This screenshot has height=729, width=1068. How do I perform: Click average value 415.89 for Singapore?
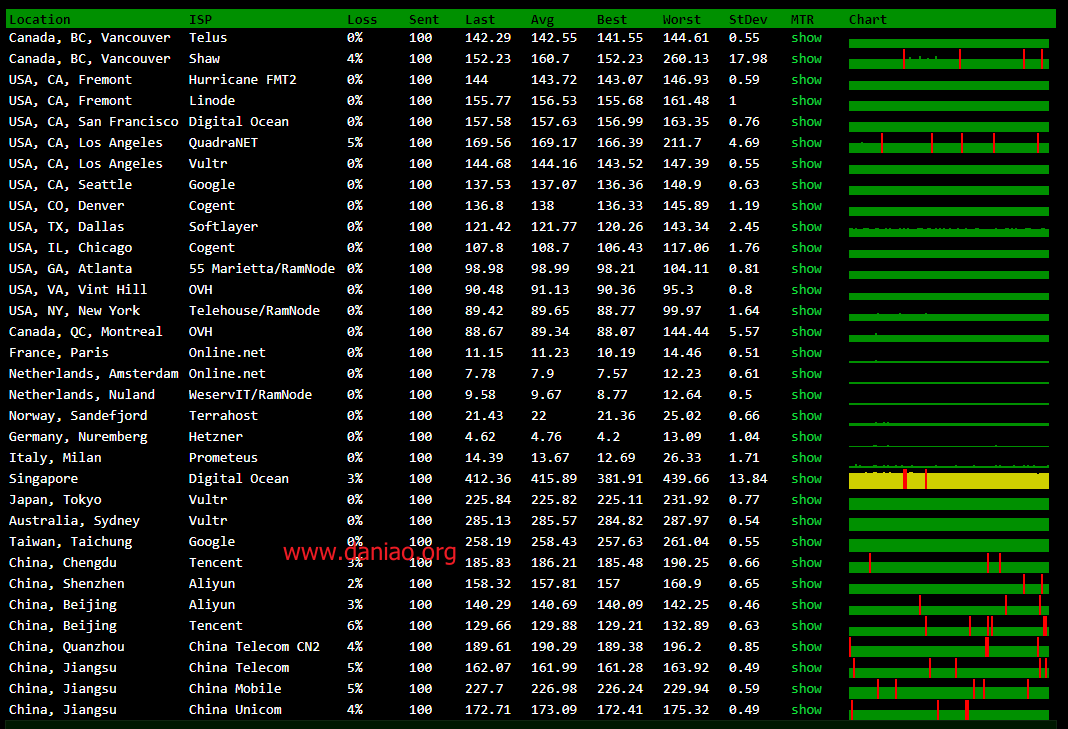pyautogui.click(x=554, y=479)
